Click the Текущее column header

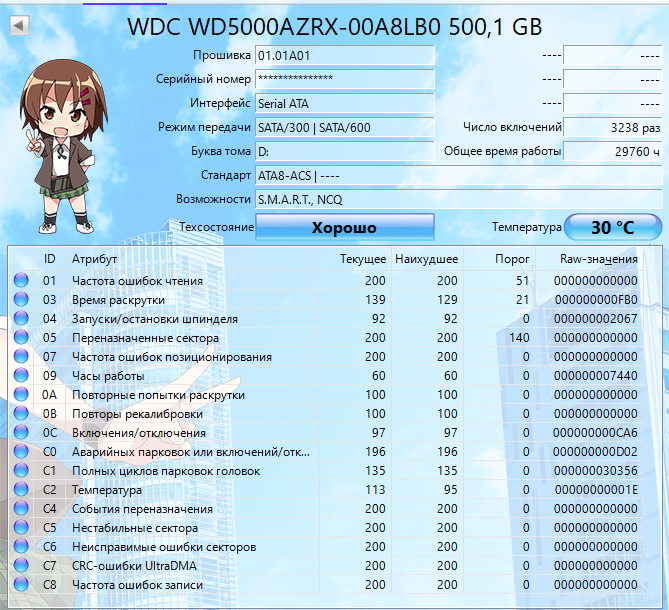355,259
